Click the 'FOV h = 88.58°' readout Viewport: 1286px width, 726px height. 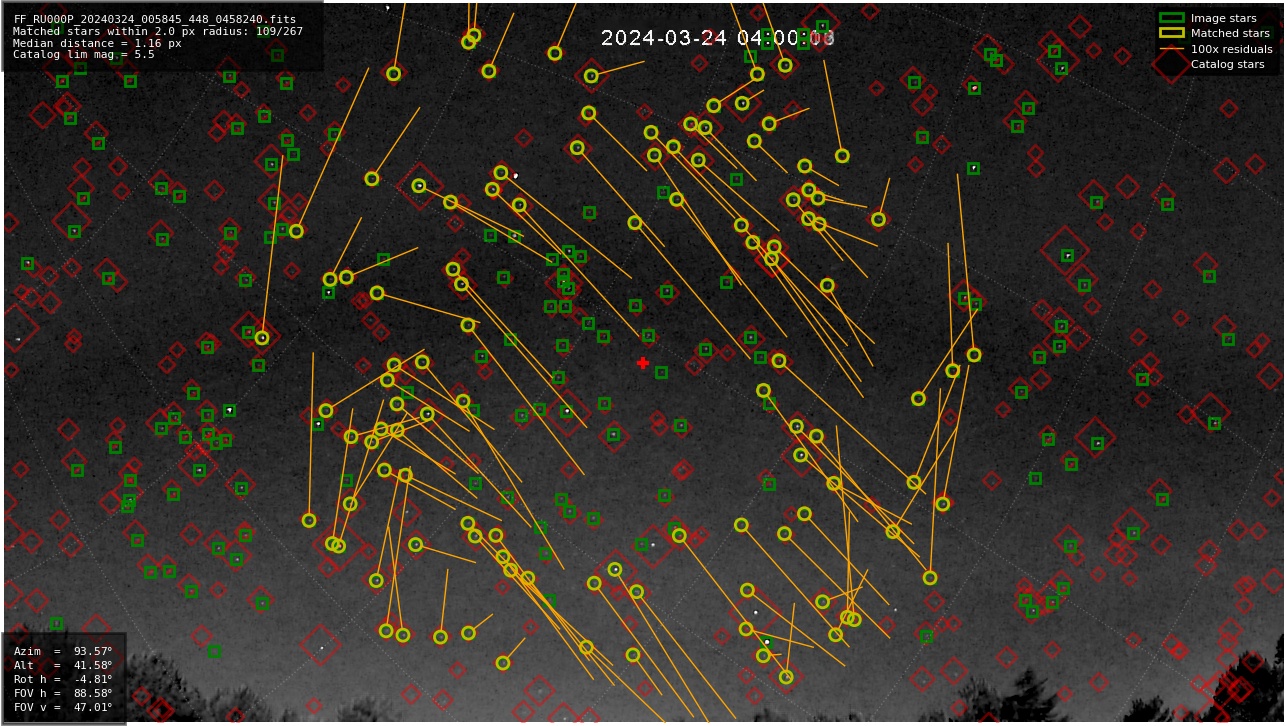63,693
